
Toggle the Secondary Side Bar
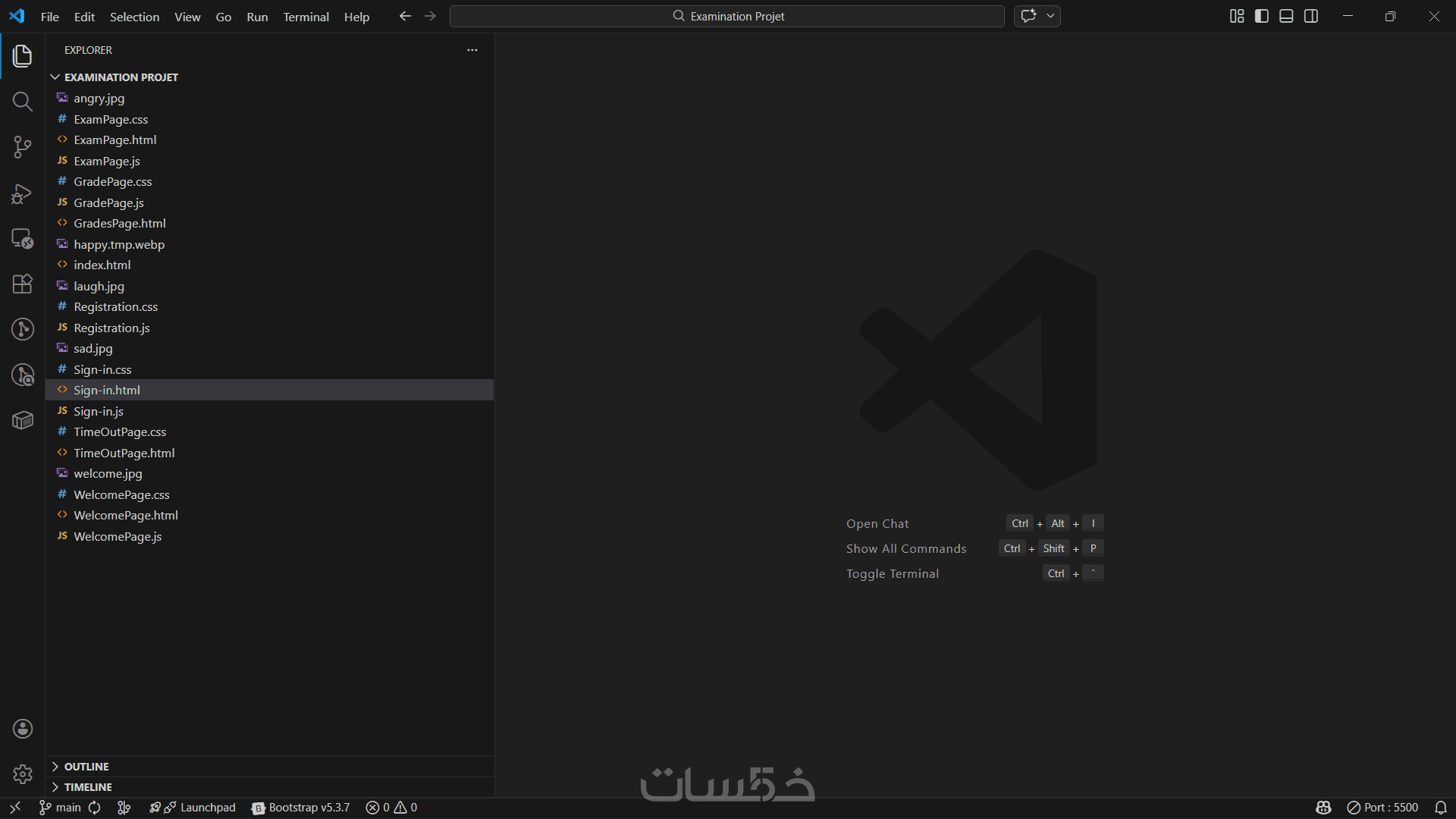[1311, 16]
